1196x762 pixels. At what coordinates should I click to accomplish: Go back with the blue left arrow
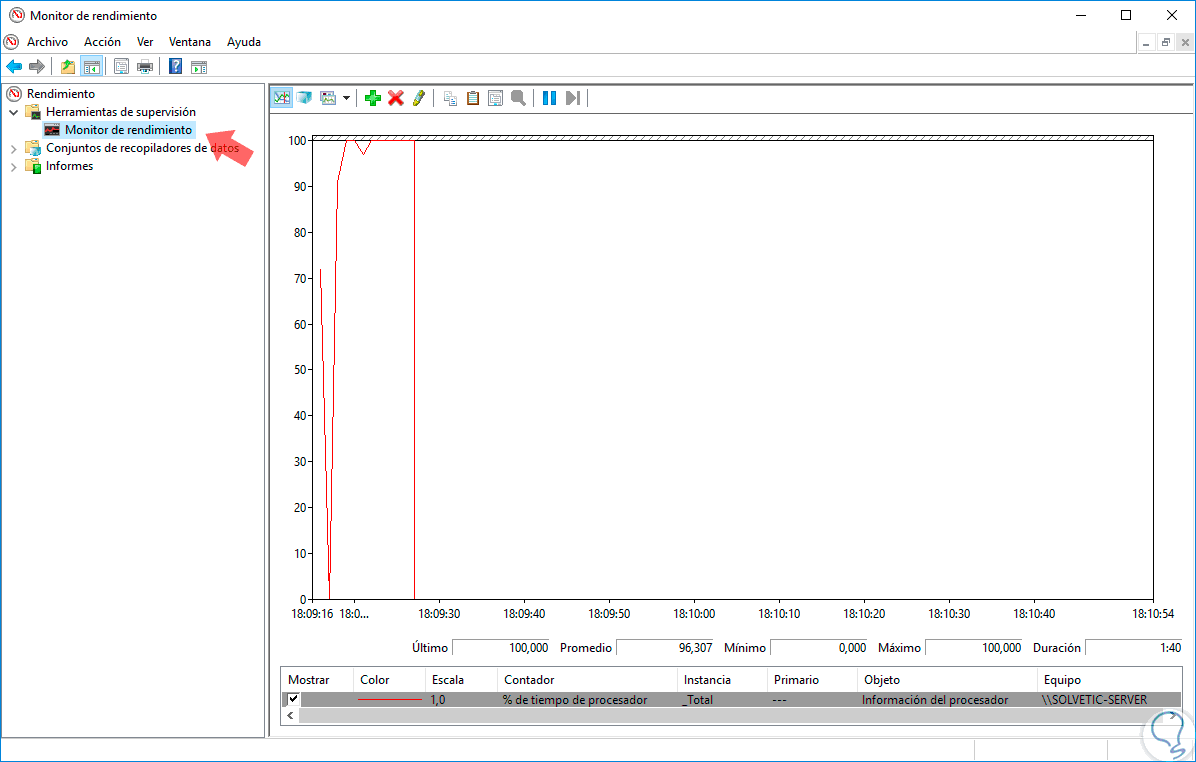14,67
